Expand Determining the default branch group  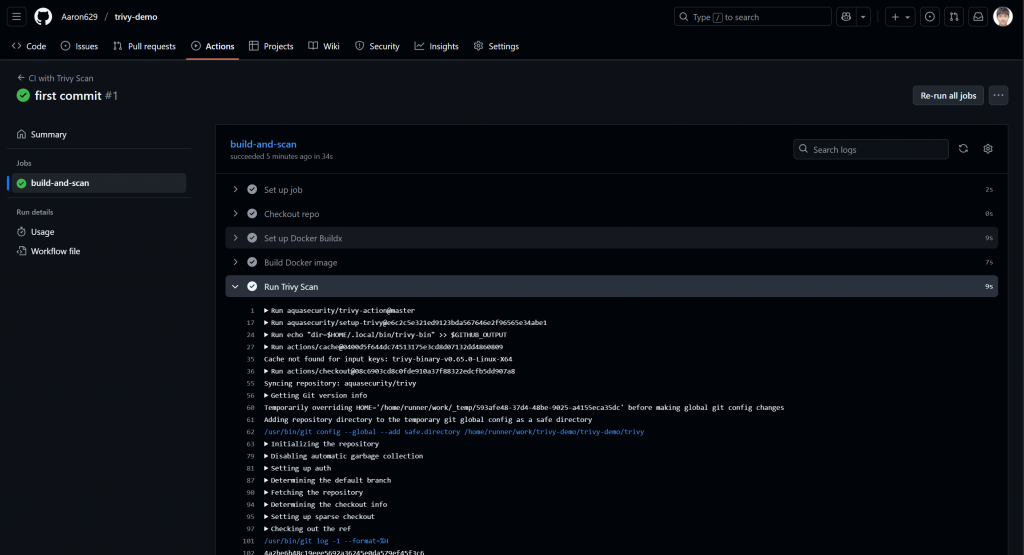pos(327,480)
